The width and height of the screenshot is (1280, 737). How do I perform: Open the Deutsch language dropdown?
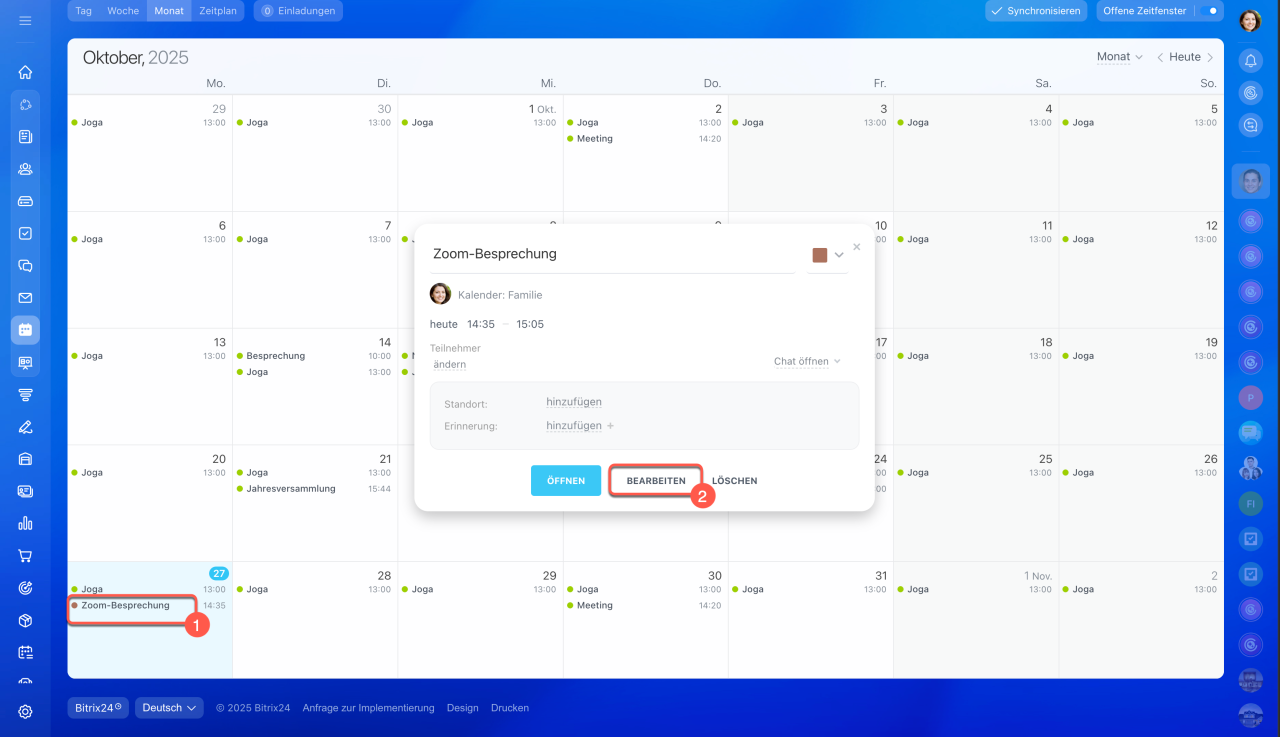pyautogui.click(x=169, y=708)
